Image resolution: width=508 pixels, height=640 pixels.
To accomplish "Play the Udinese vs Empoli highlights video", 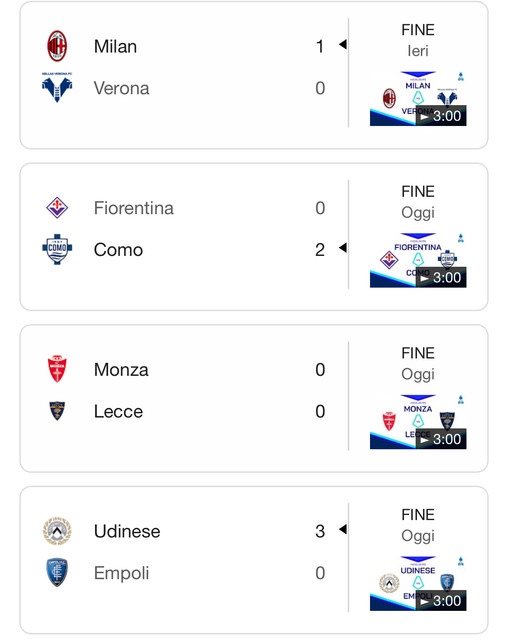I will coord(418,584).
